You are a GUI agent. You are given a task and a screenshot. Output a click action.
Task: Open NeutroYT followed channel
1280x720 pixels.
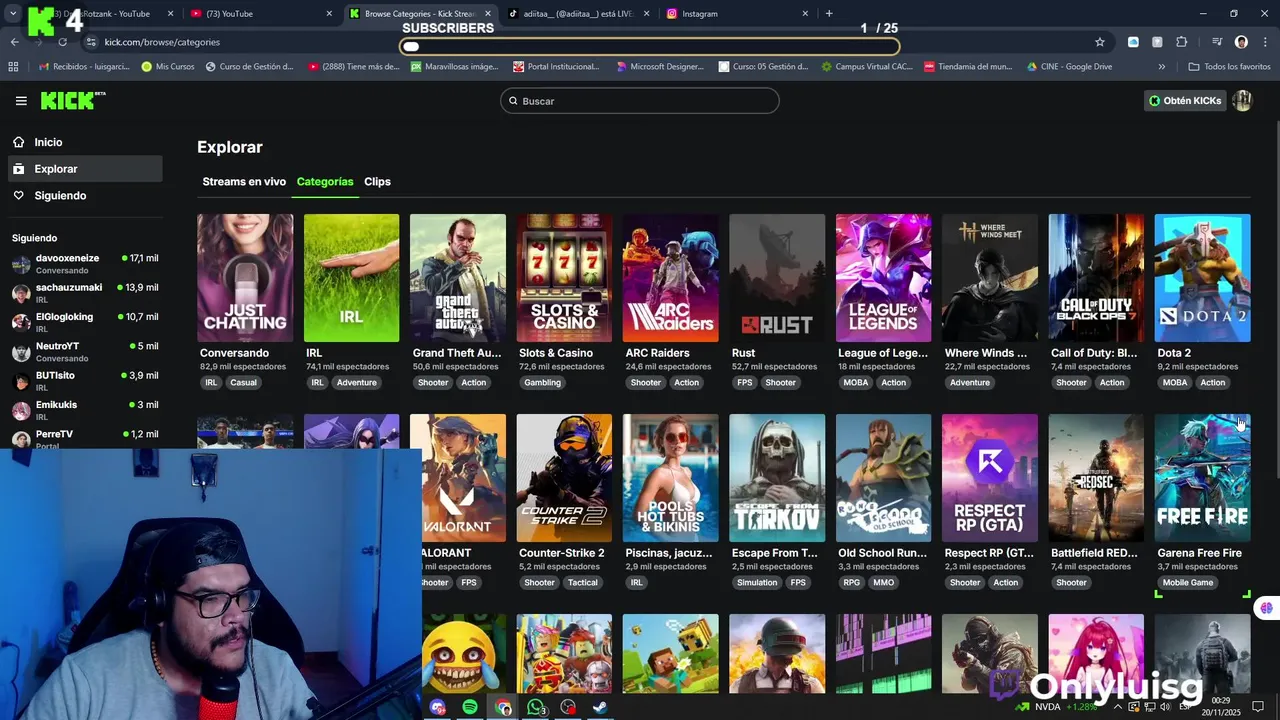tap(85, 352)
